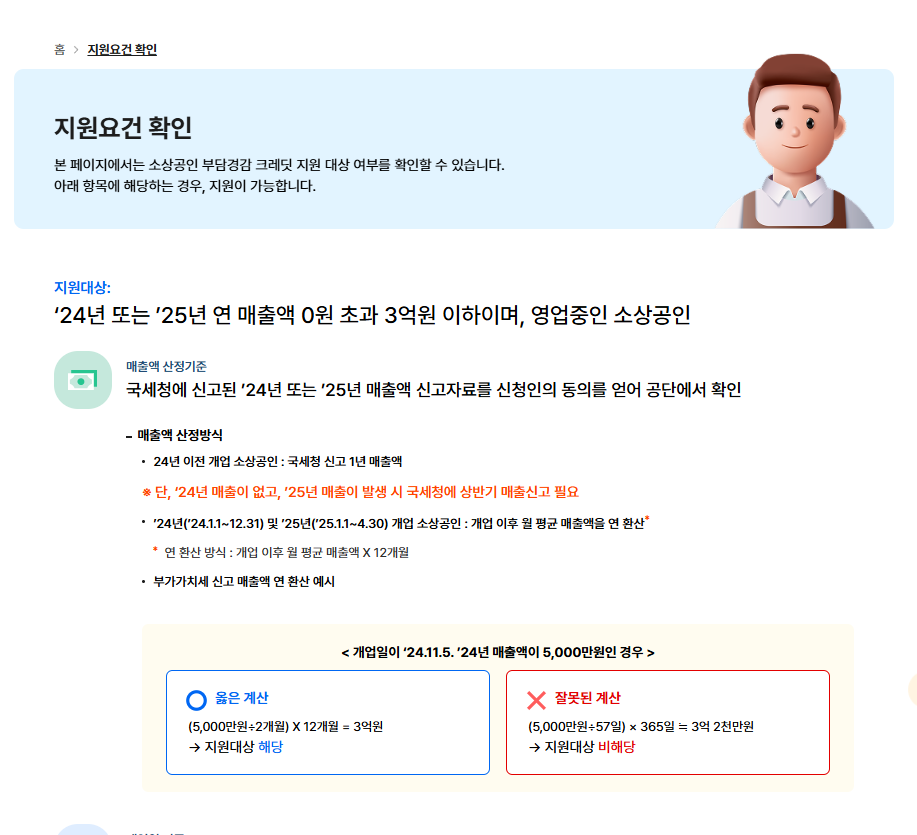Click the red X 잘못된 계산 icon
The image size is (917, 835).
click(536, 700)
